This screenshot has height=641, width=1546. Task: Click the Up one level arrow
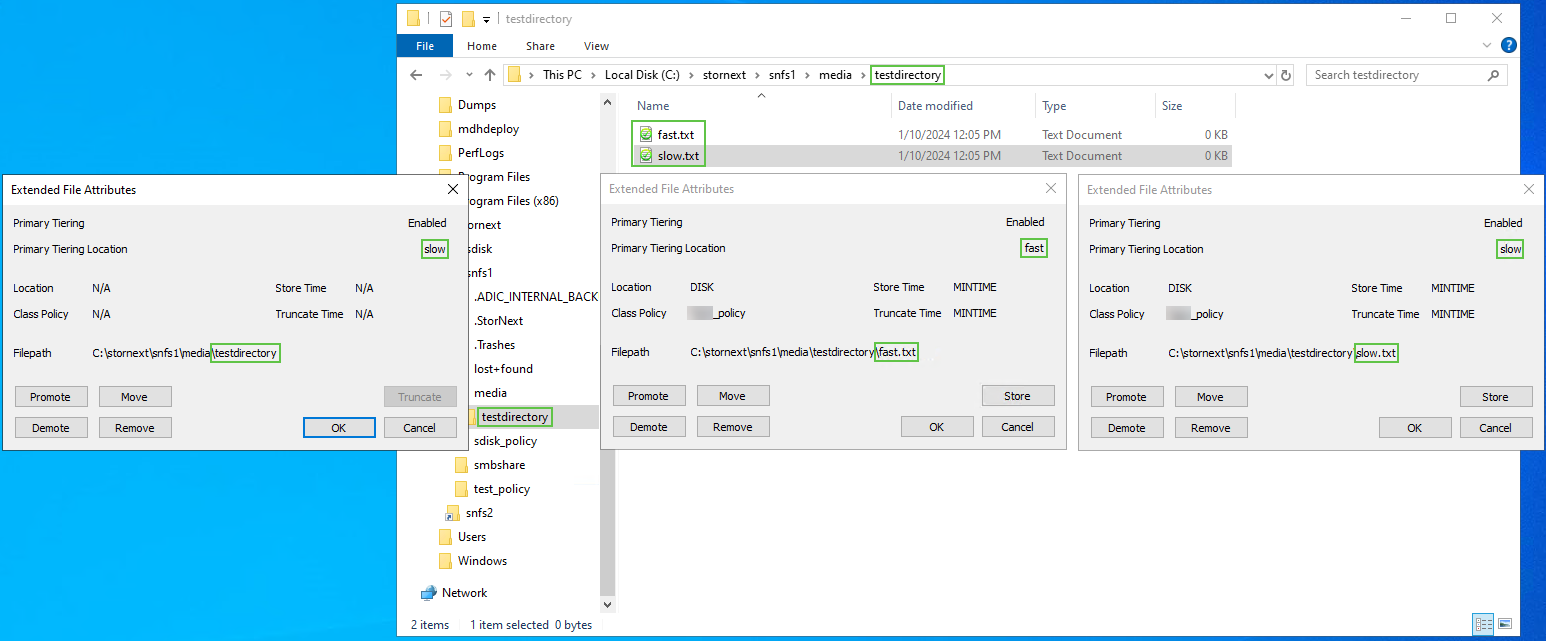(x=490, y=75)
